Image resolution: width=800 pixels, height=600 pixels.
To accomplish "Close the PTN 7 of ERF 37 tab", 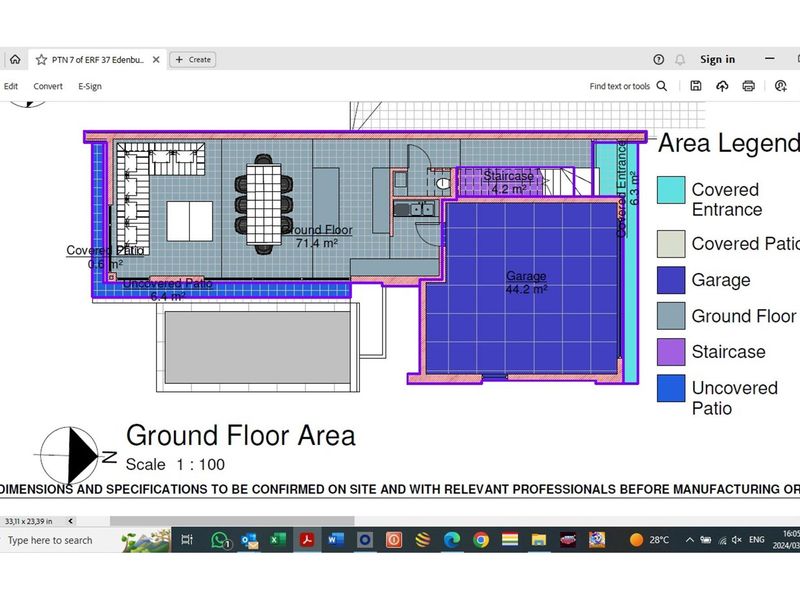I will 156,60.
